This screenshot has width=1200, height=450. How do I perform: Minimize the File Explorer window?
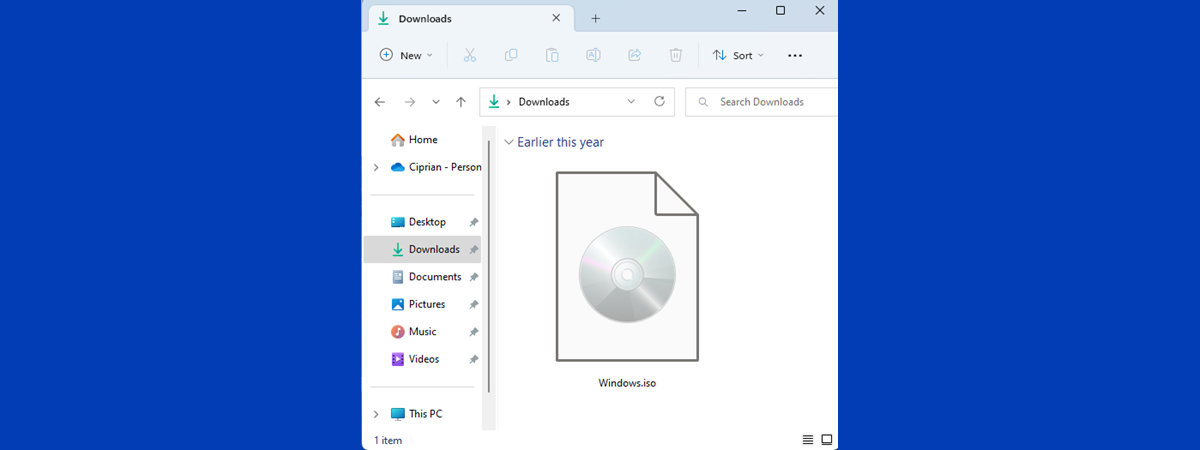tap(741, 10)
